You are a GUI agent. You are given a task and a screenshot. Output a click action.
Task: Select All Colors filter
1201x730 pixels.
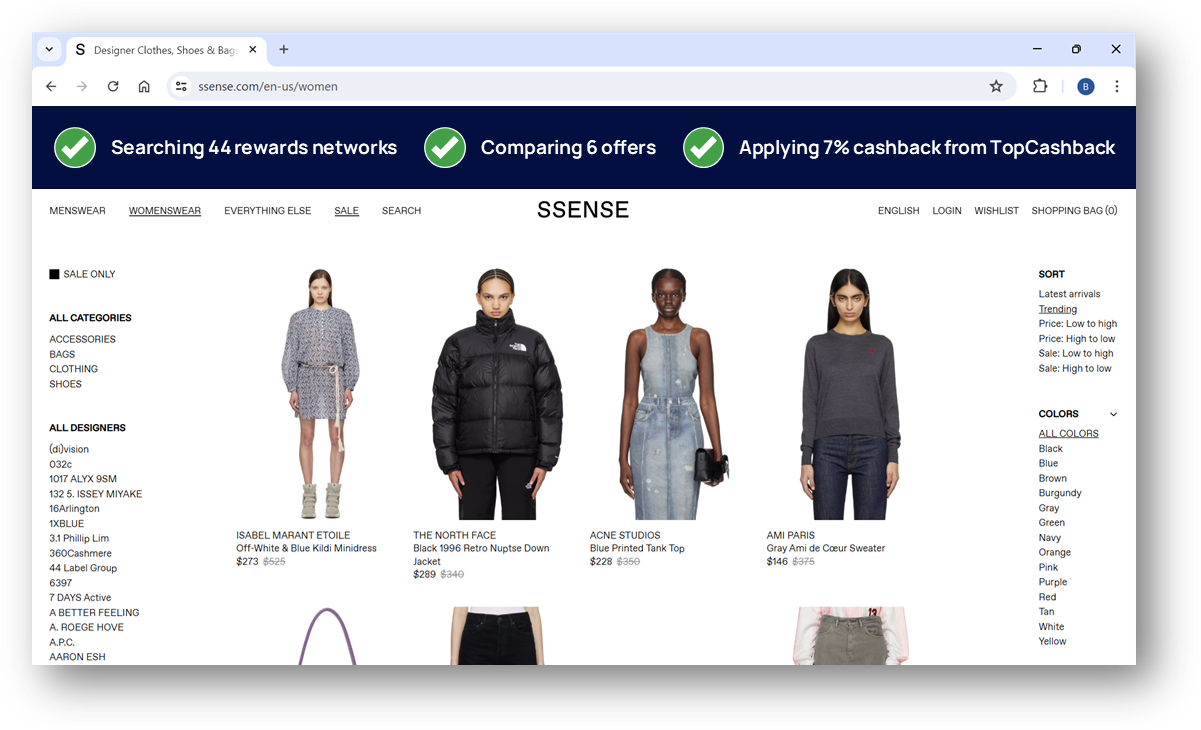(1069, 434)
